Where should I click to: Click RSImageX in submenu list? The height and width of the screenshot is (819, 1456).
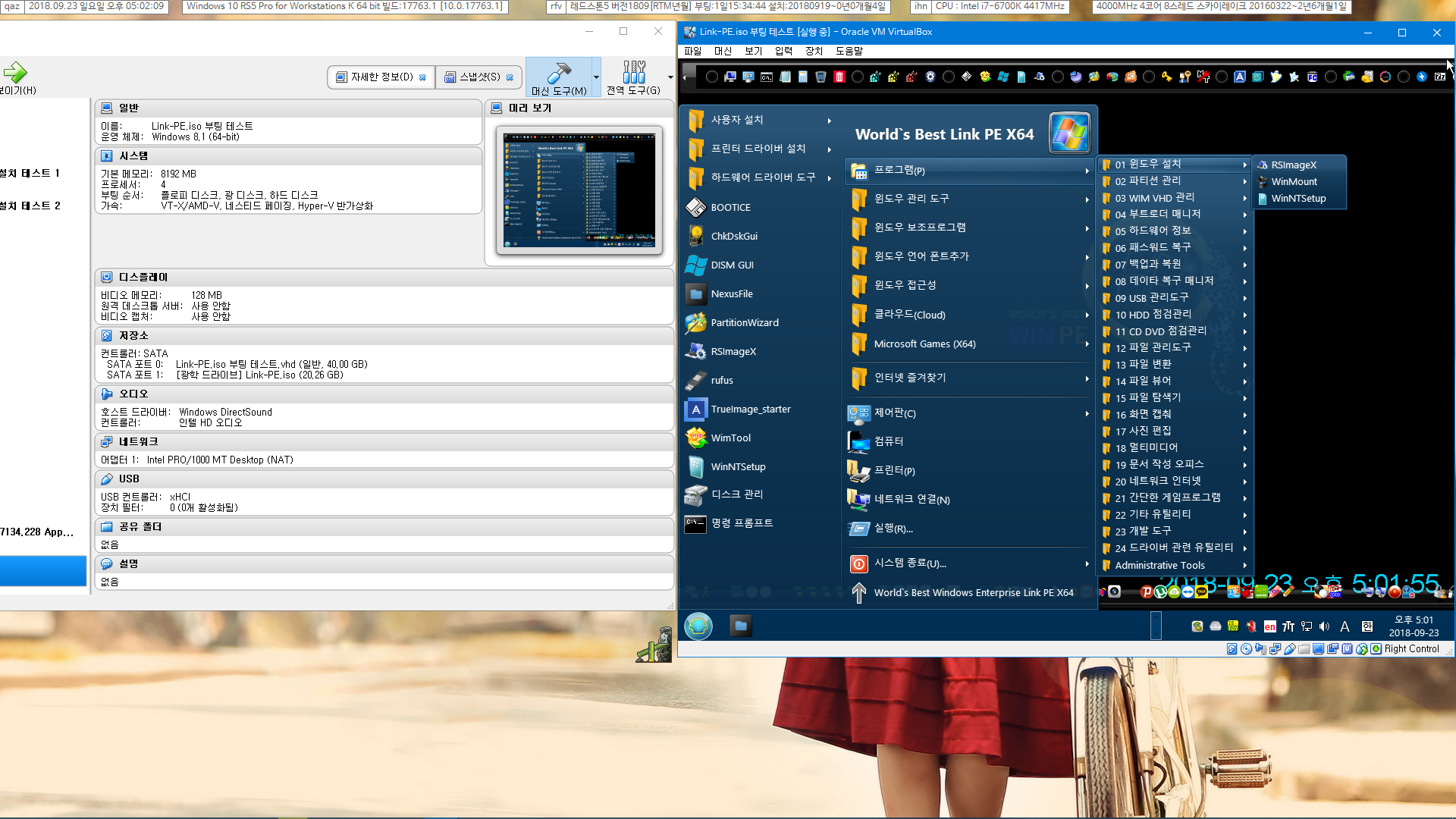1294,165
